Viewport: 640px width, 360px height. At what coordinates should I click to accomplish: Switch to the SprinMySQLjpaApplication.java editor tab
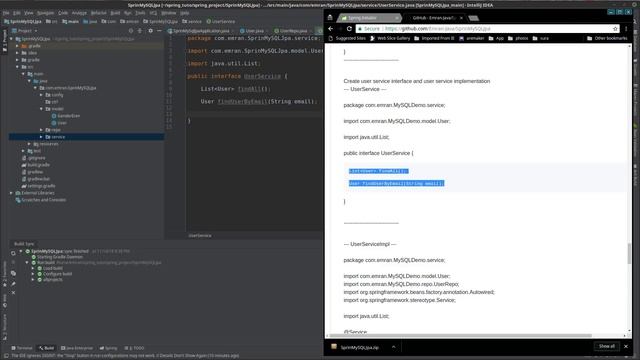(200, 31)
